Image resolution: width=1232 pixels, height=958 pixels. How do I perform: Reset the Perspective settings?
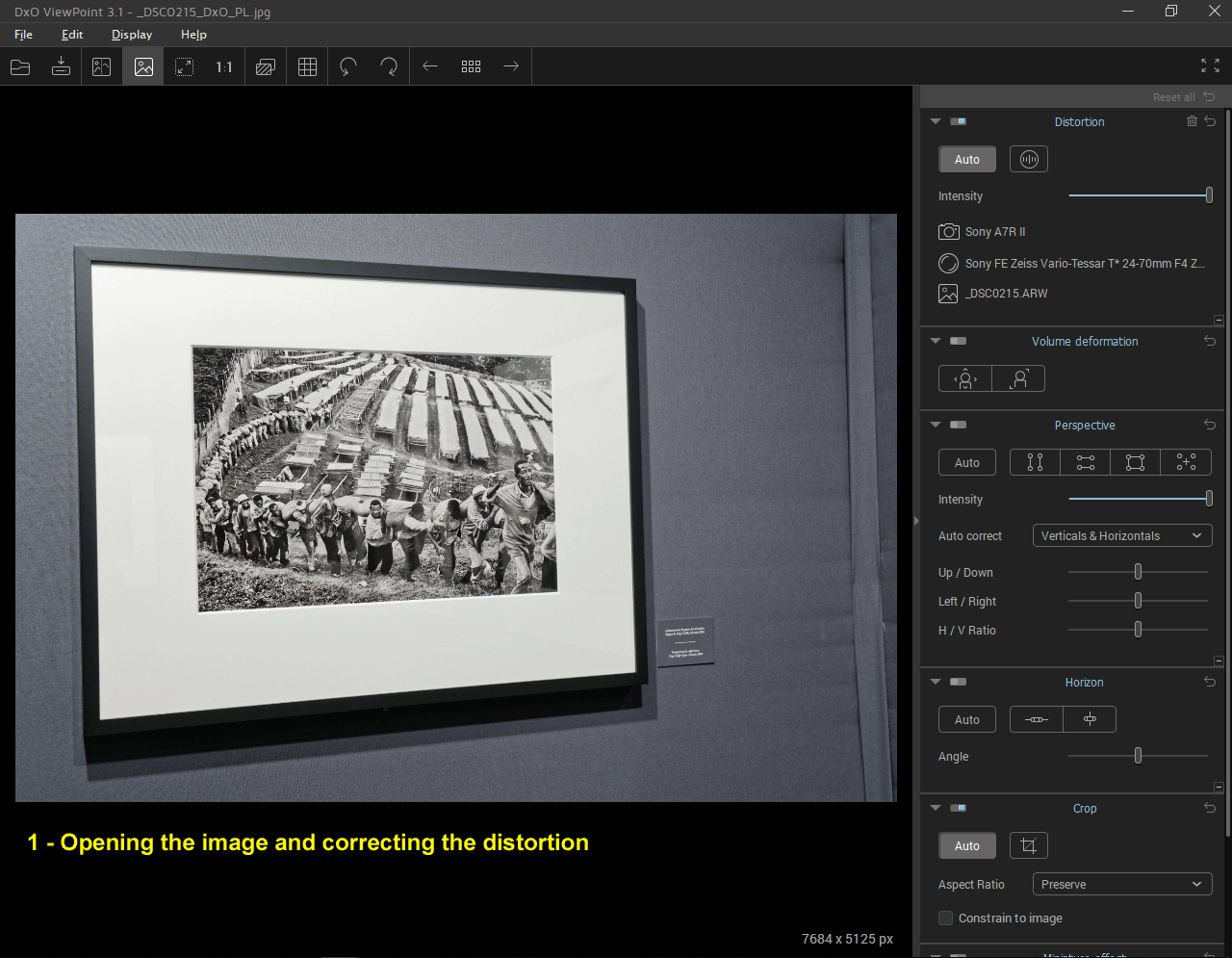[x=1210, y=425]
